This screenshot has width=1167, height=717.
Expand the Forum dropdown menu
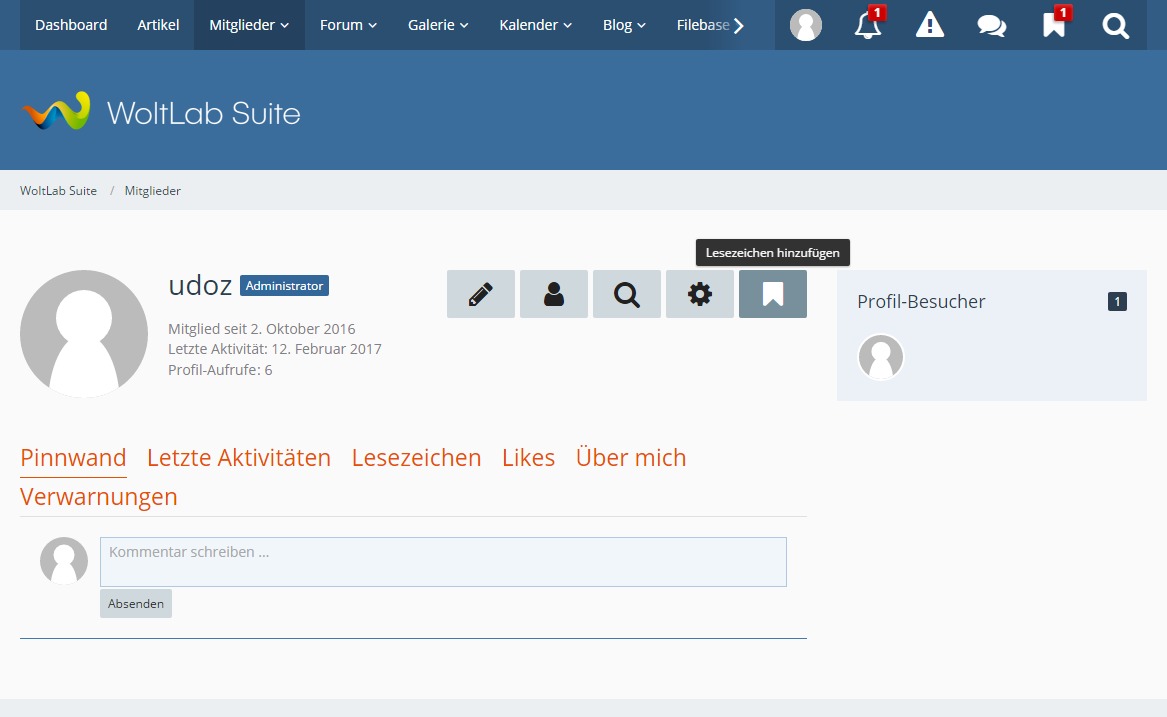pos(348,25)
